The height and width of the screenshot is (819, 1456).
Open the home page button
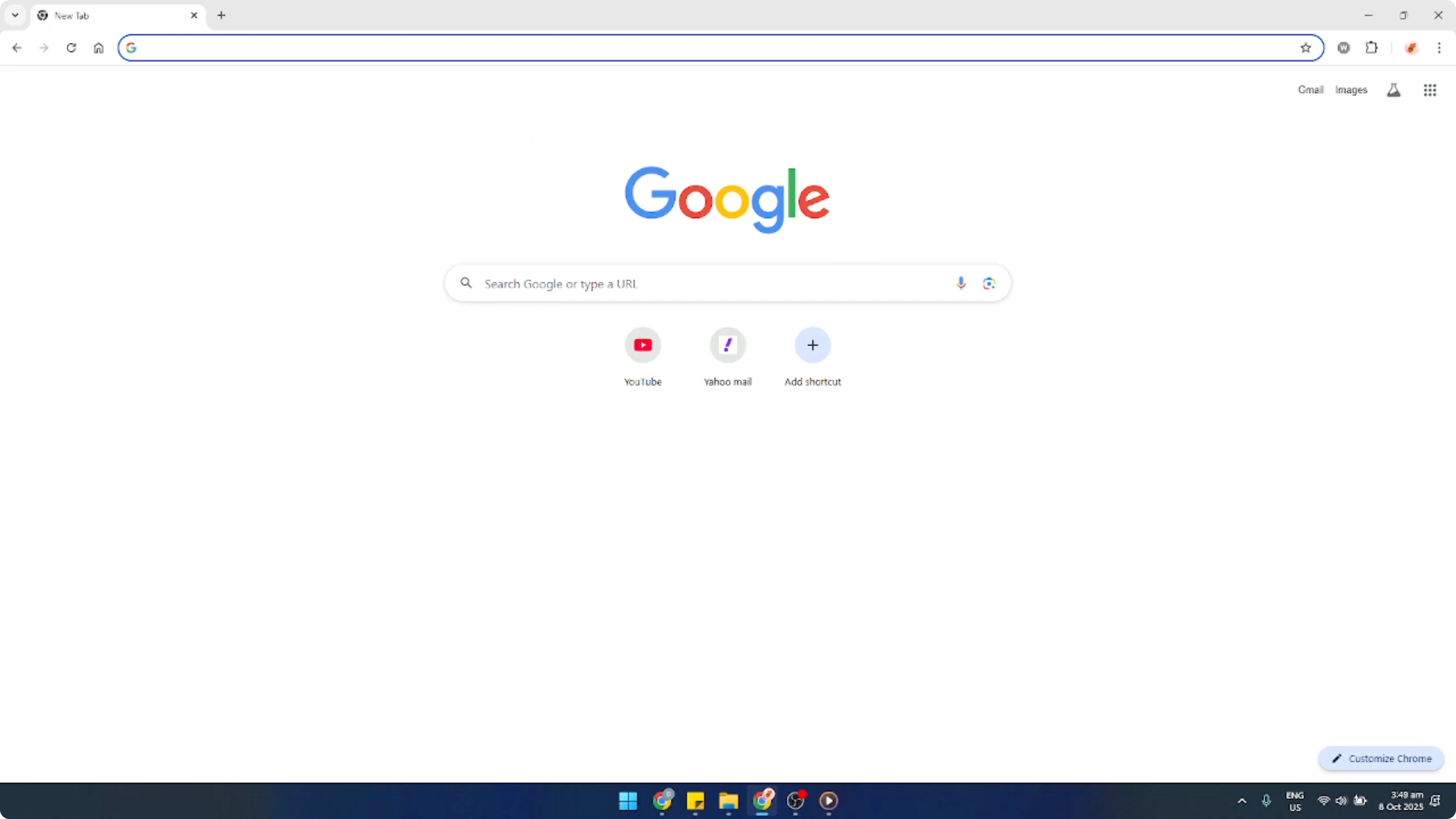tap(99, 48)
